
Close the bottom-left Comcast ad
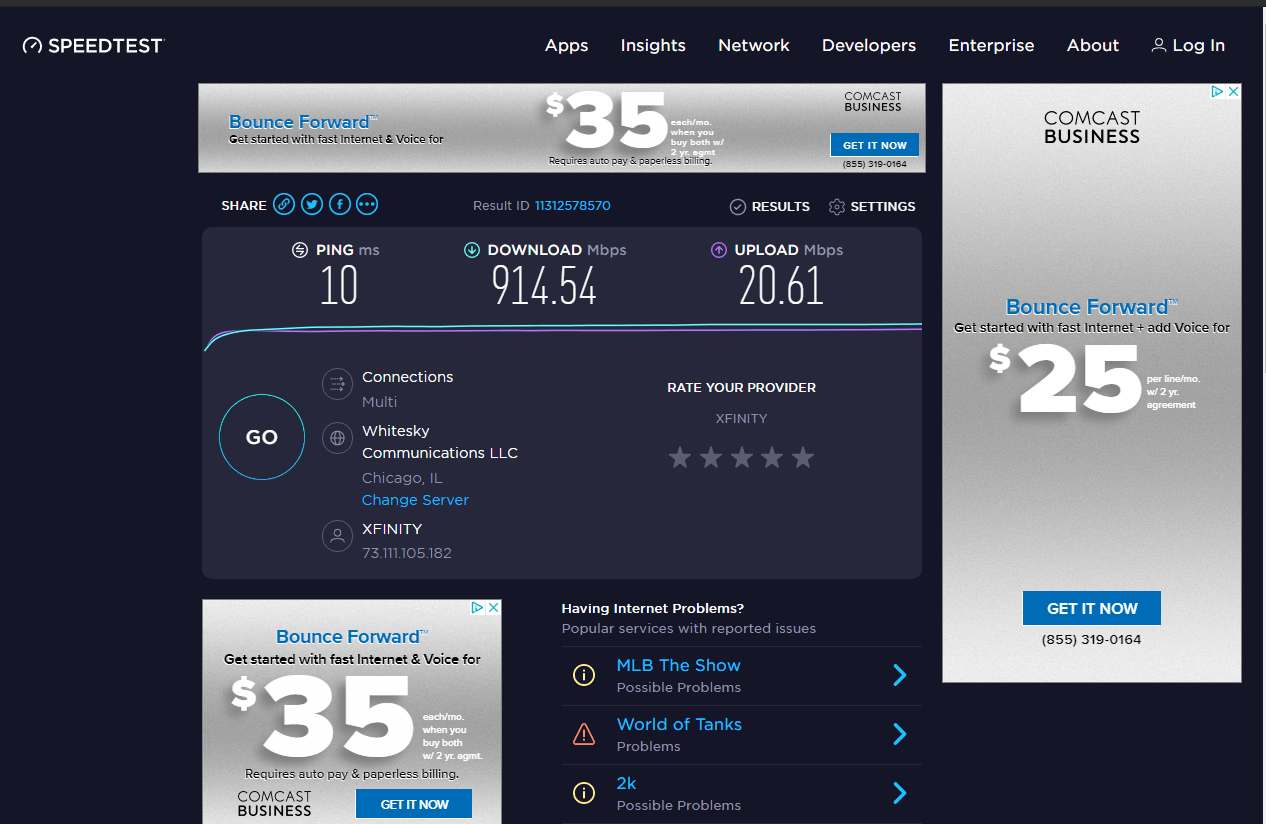[x=494, y=607]
